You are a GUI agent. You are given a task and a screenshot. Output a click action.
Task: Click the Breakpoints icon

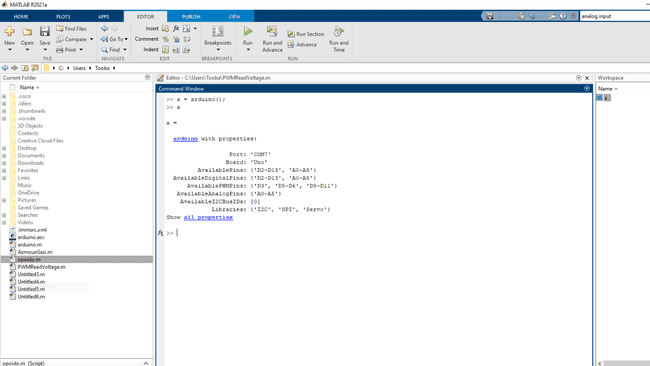coord(218,32)
